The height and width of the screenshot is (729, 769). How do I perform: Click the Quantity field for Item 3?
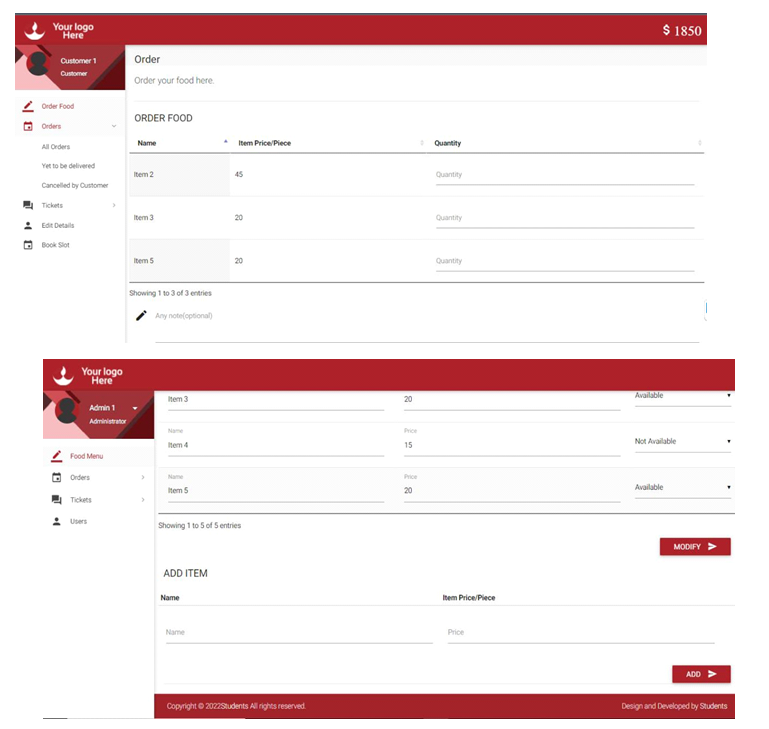[x=565, y=219]
